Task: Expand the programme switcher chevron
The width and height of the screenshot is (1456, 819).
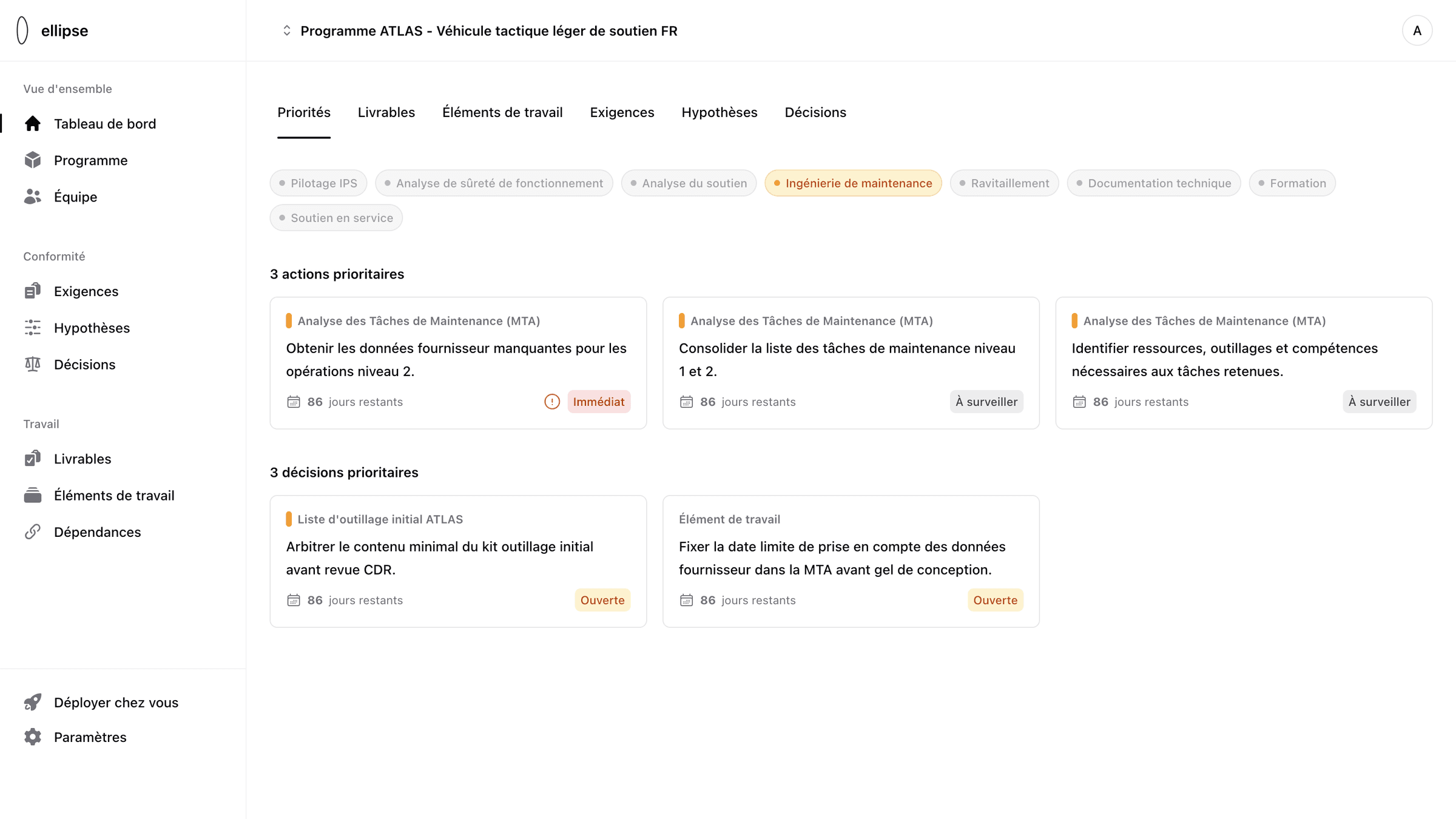Action: (287, 30)
